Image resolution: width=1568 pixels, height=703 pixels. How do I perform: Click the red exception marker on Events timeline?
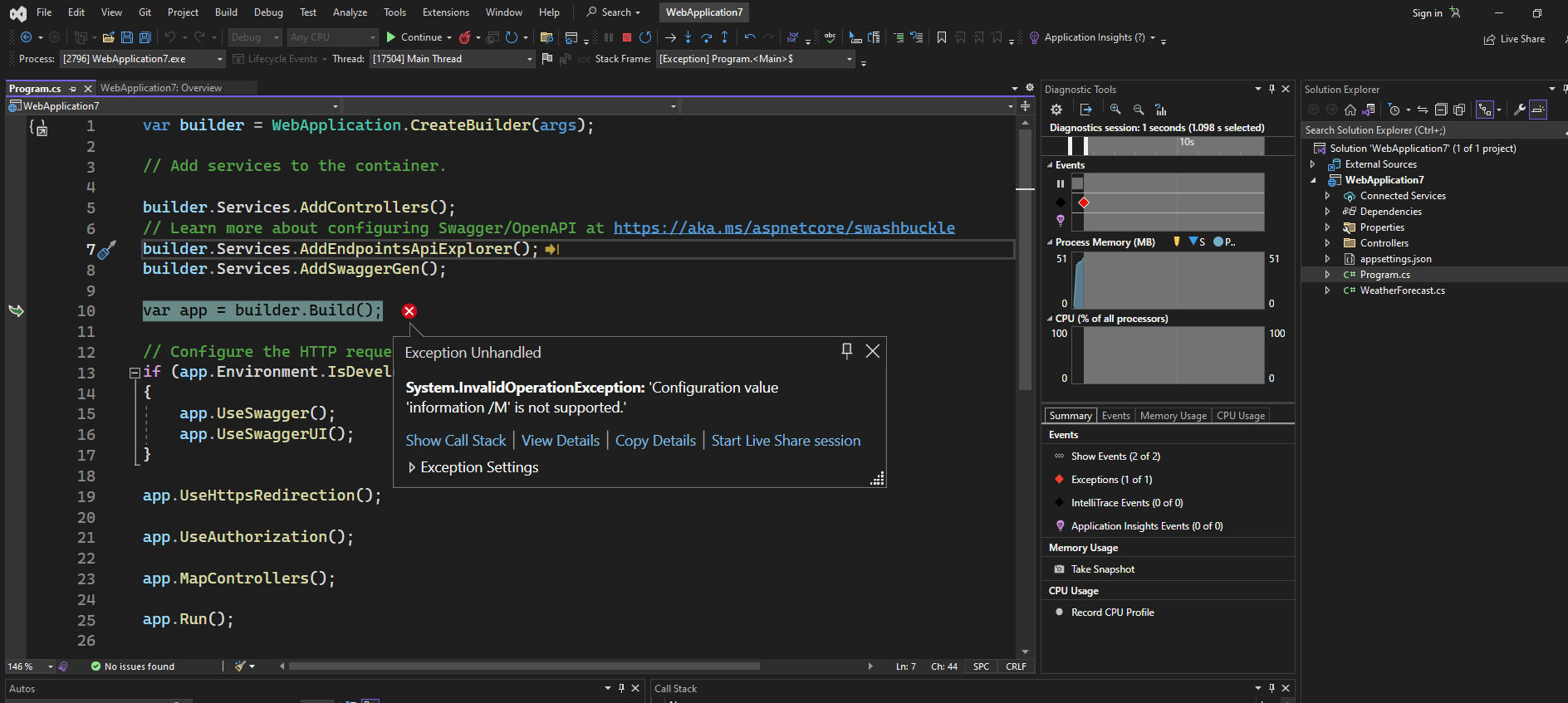pyautogui.click(x=1083, y=203)
